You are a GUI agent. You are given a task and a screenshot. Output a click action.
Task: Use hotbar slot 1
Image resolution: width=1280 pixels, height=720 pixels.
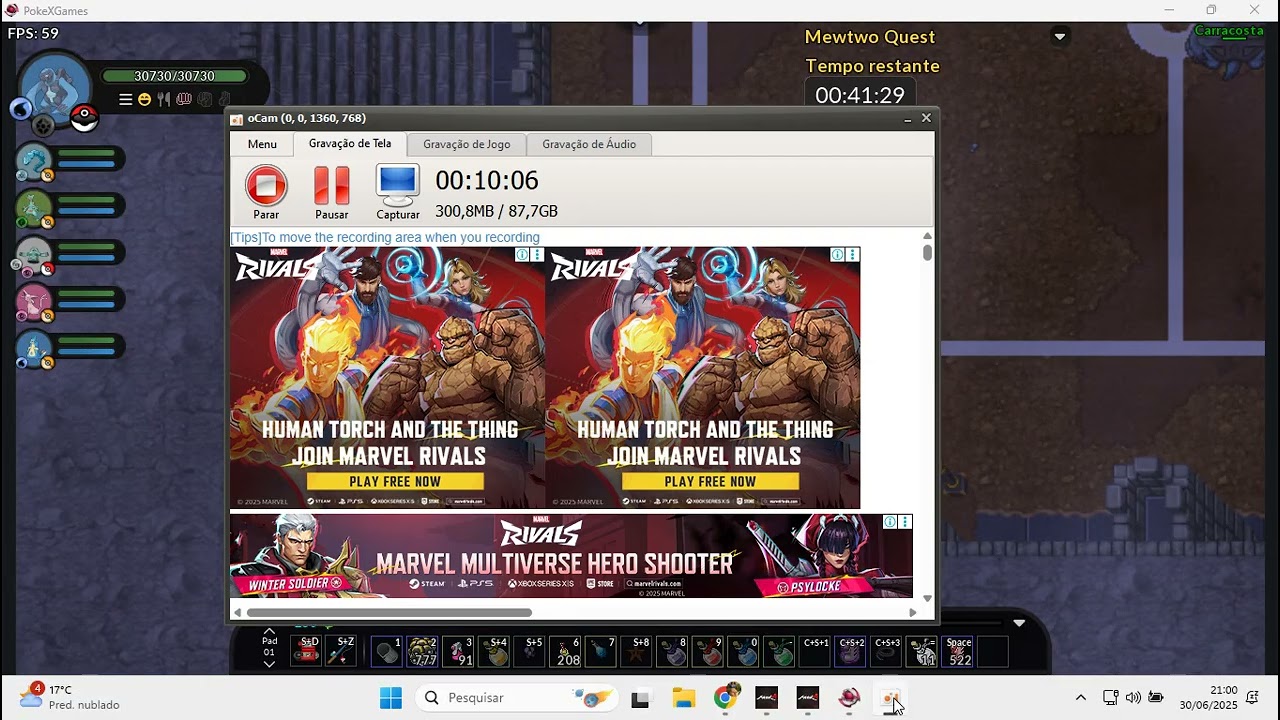(387, 651)
